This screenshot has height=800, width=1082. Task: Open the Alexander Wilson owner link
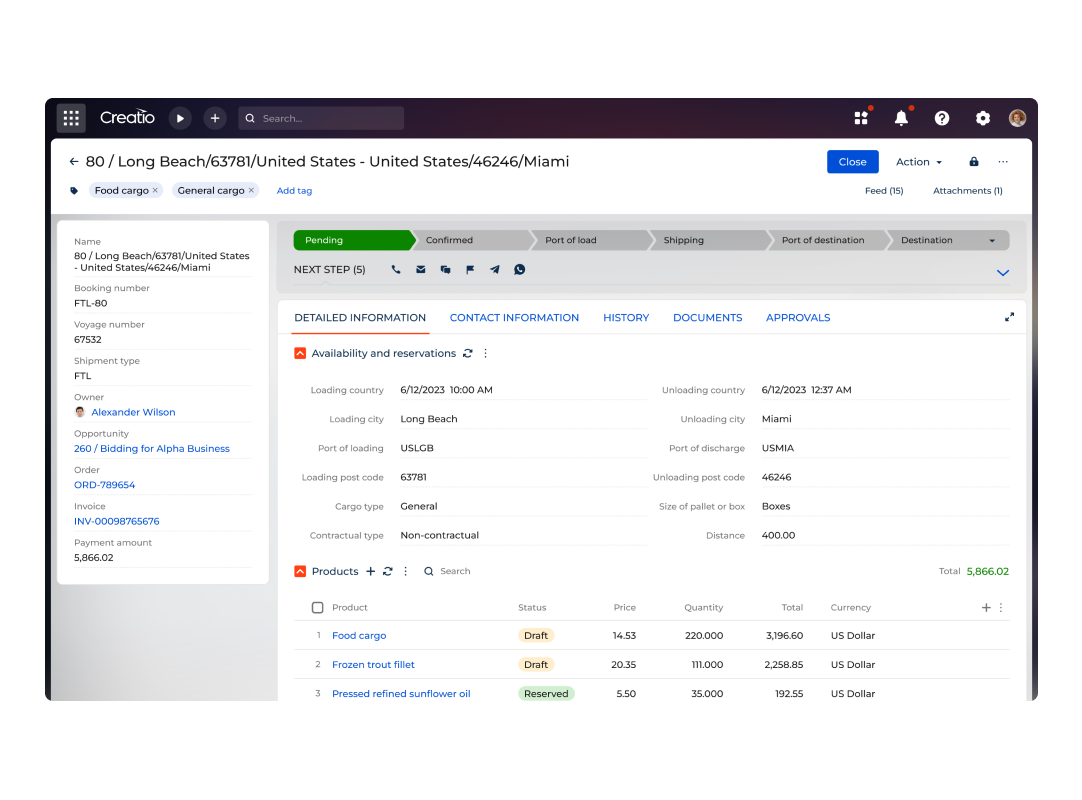[x=133, y=412]
